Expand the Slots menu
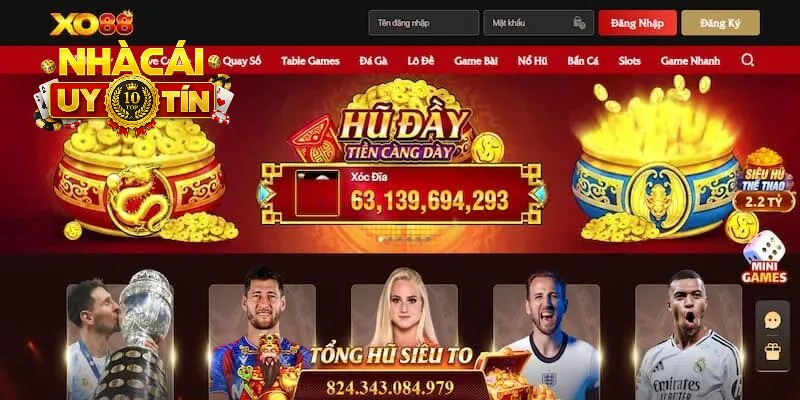The image size is (800, 400). tap(630, 61)
